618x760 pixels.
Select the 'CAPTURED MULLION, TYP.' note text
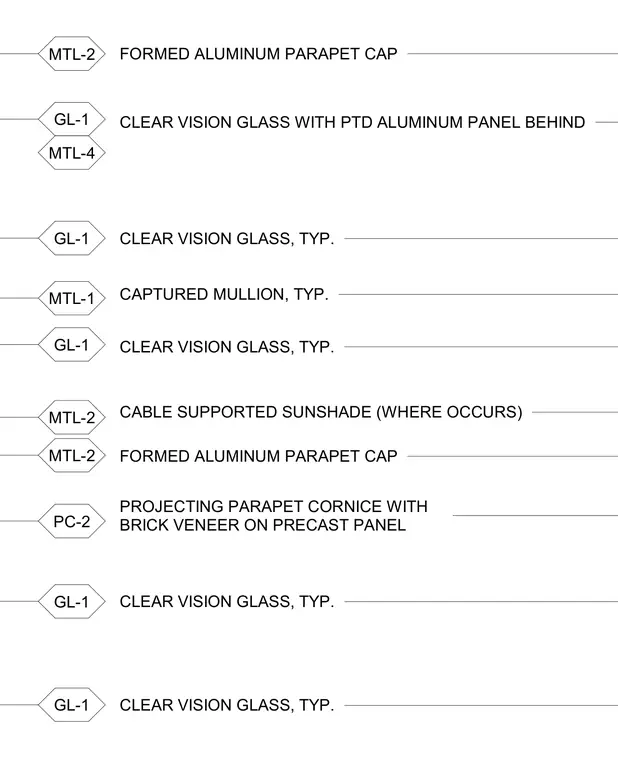(224, 294)
